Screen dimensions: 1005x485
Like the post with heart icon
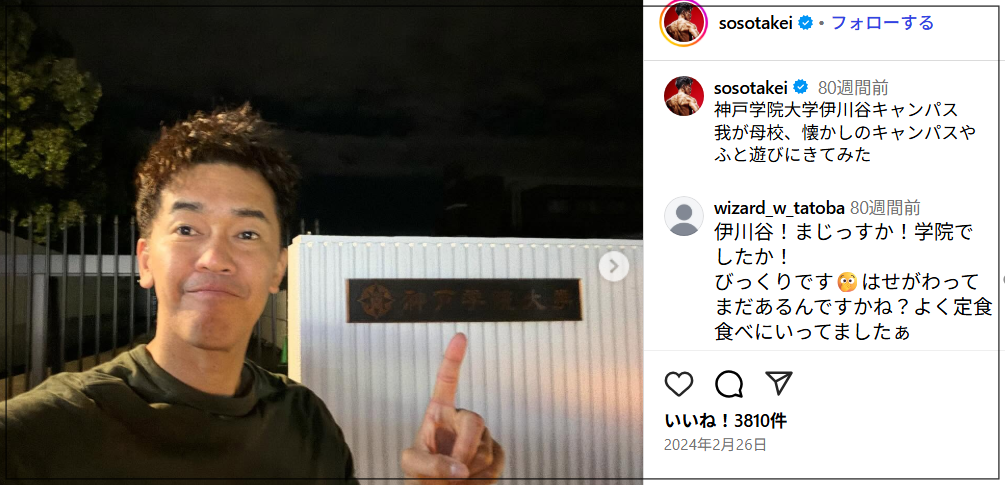click(679, 384)
